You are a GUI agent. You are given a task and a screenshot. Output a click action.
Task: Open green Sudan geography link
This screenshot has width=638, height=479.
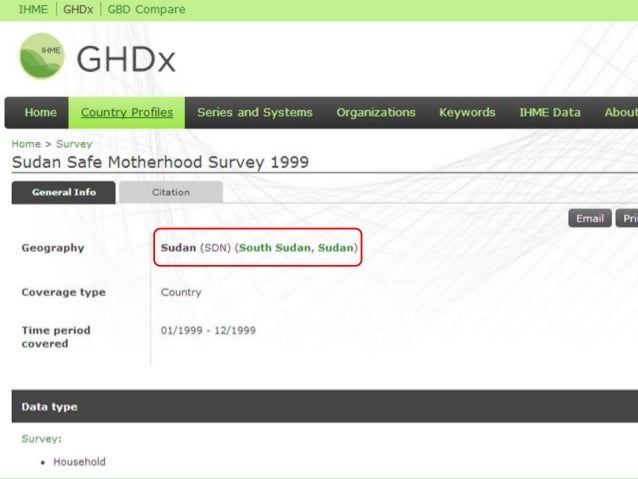[336, 247]
